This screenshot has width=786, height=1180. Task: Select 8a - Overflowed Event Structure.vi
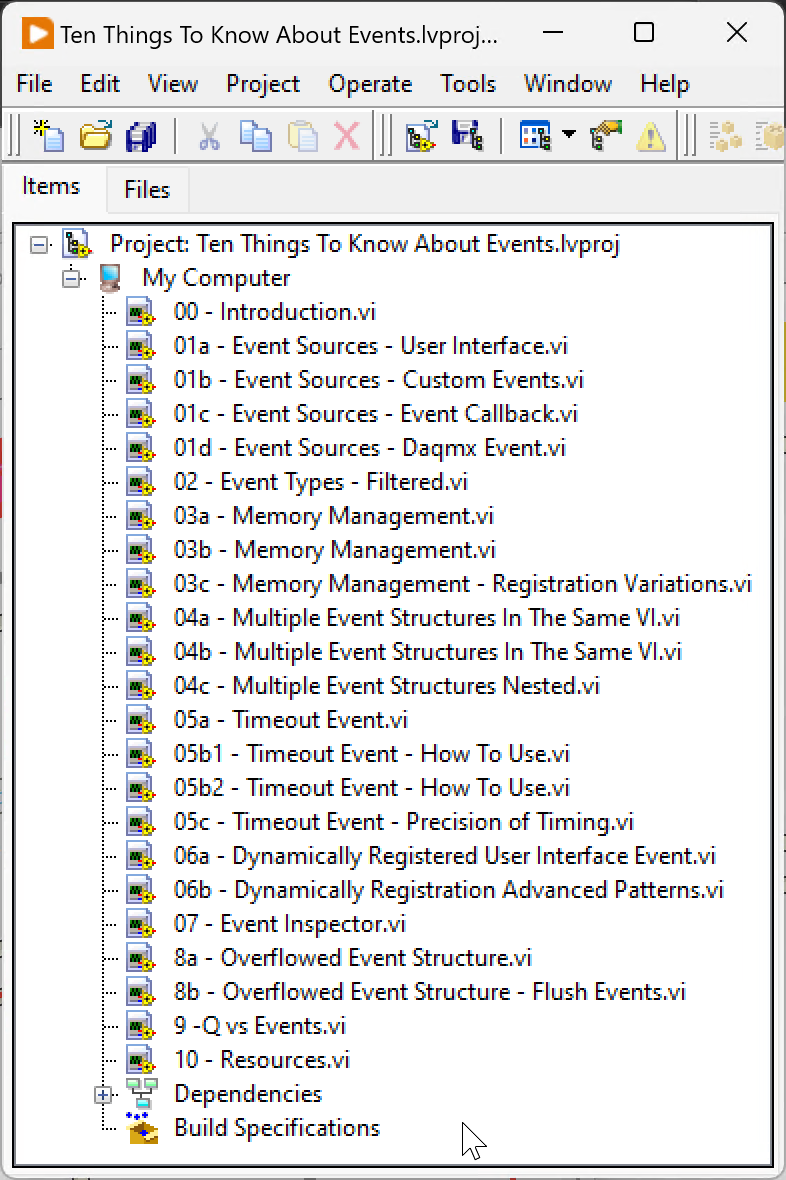(353, 957)
